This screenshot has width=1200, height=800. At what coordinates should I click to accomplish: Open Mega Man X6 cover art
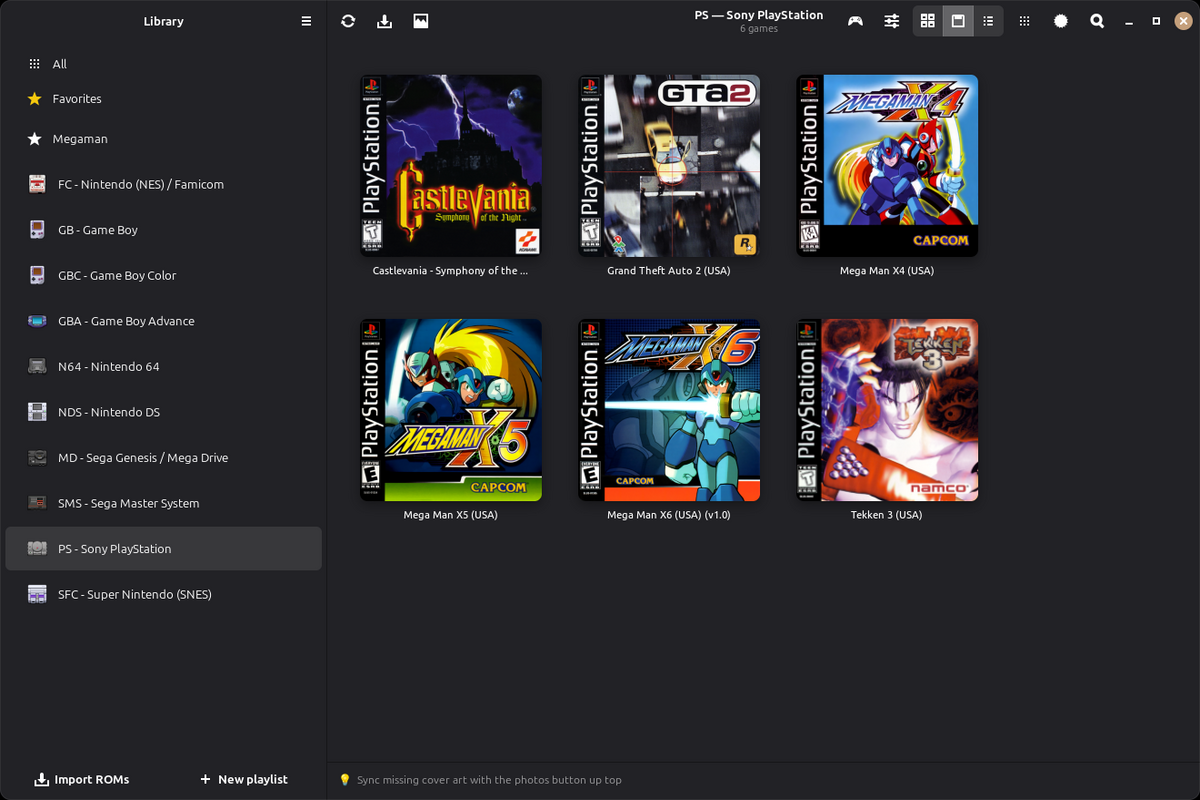click(669, 410)
